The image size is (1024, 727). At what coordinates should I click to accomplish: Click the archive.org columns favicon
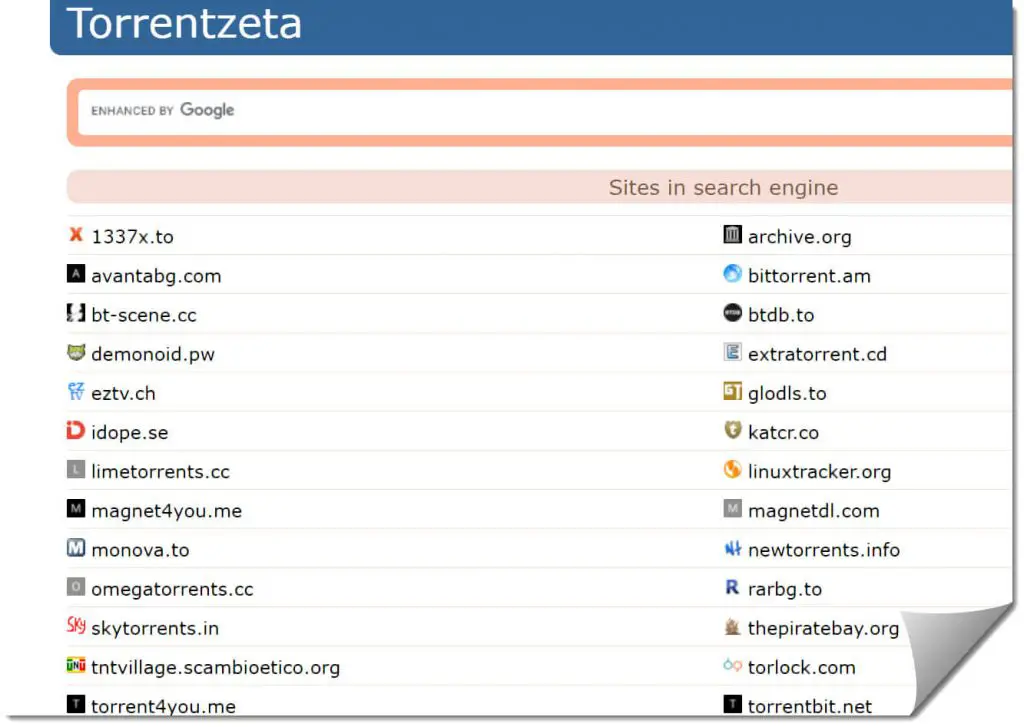pyautogui.click(x=732, y=236)
